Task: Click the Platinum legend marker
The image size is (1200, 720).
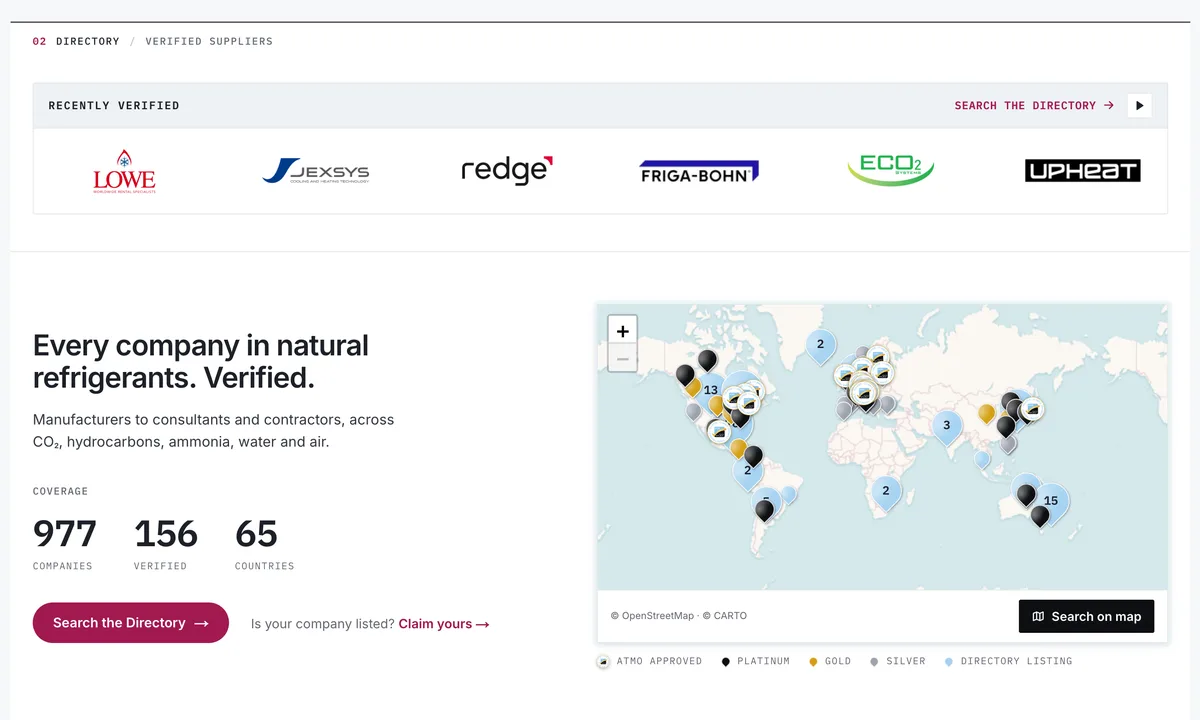Action: click(x=726, y=662)
